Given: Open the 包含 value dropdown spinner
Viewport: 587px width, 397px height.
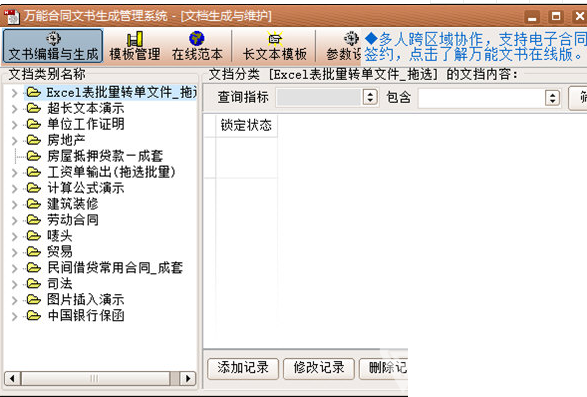Looking at the screenshot, I should [552, 98].
